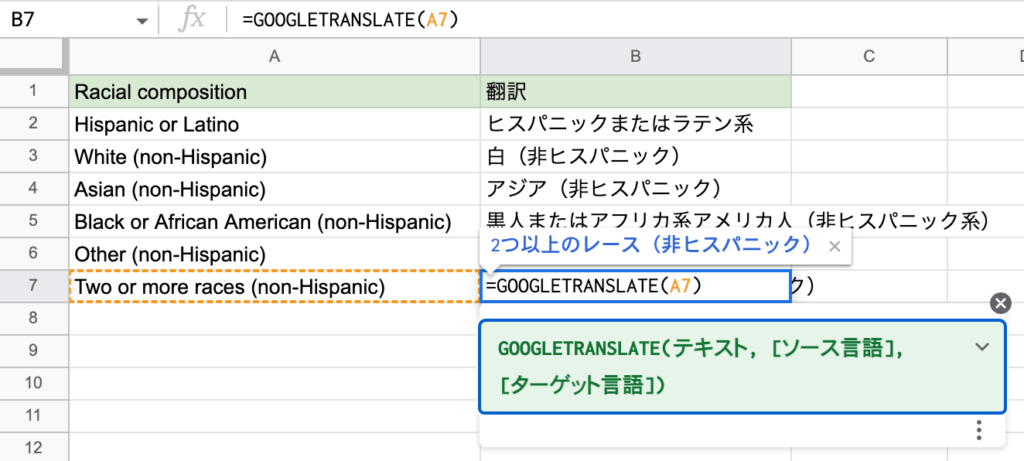Select row 1 header
The width and height of the screenshot is (1024, 461).
[x=33, y=92]
